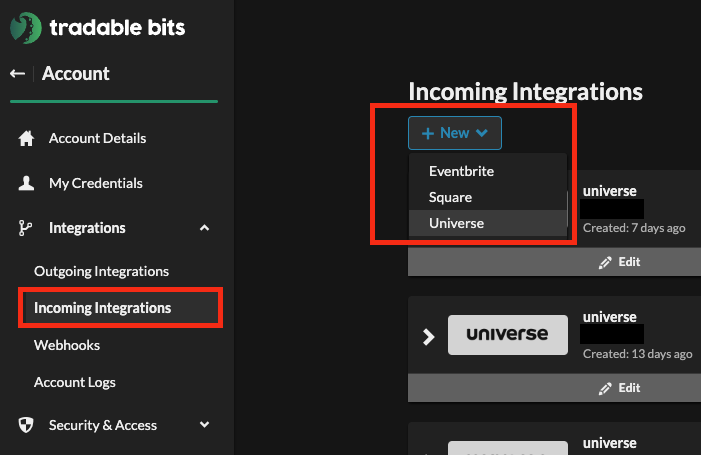The width and height of the screenshot is (701, 455).
Task: Expand the universe card created 13 days ago
Action: pos(428,337)
